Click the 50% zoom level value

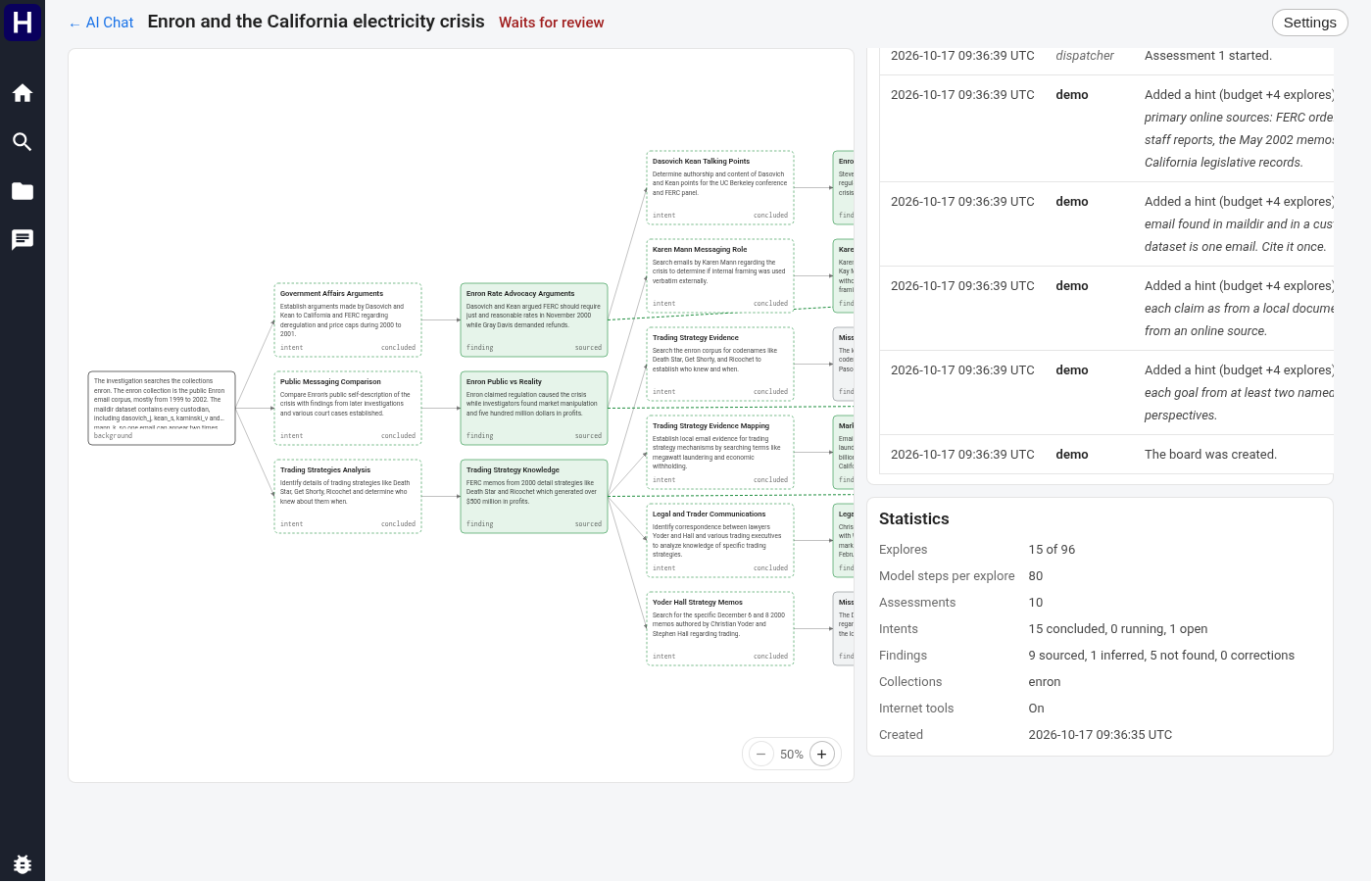coord(792,755)
